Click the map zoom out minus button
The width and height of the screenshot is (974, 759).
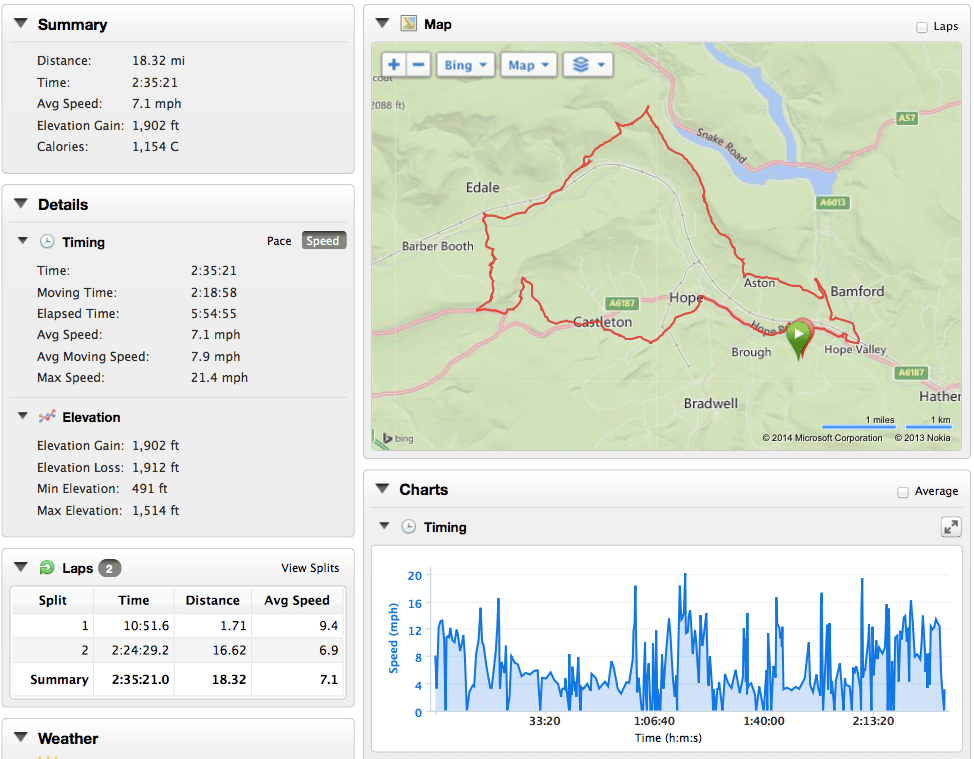click(x=419, y=65)
